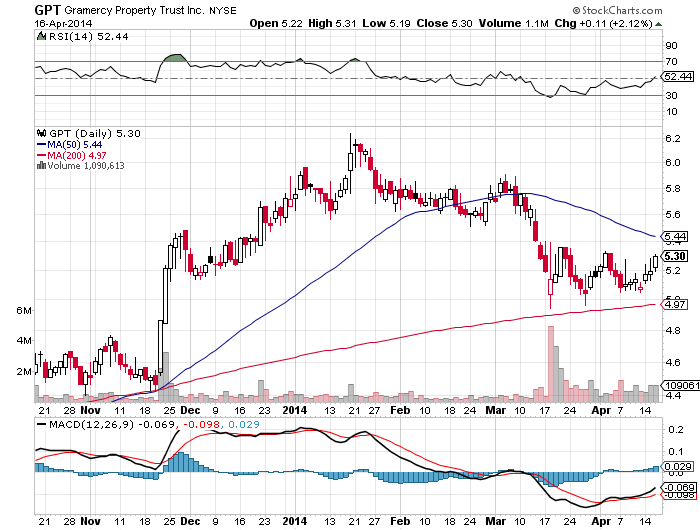Click the 90 level on RSI axis
Screen dimensions: 700x530
(671, 46)
